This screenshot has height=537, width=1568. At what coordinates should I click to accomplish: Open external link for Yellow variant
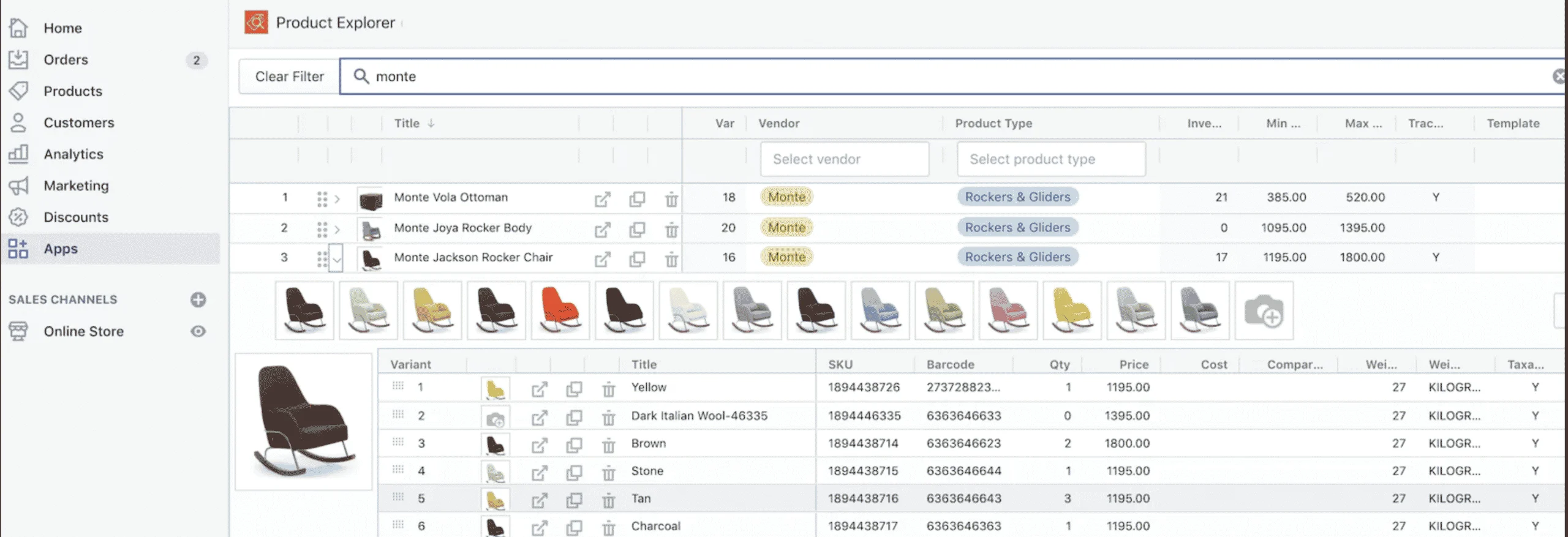coord(539,389)
